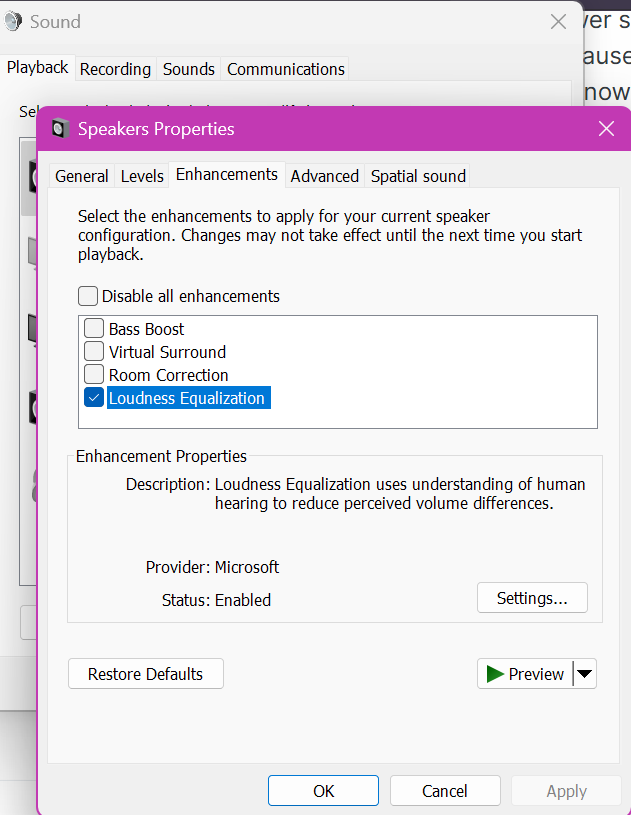Click the Restore Defaults button

pos(146,674)
